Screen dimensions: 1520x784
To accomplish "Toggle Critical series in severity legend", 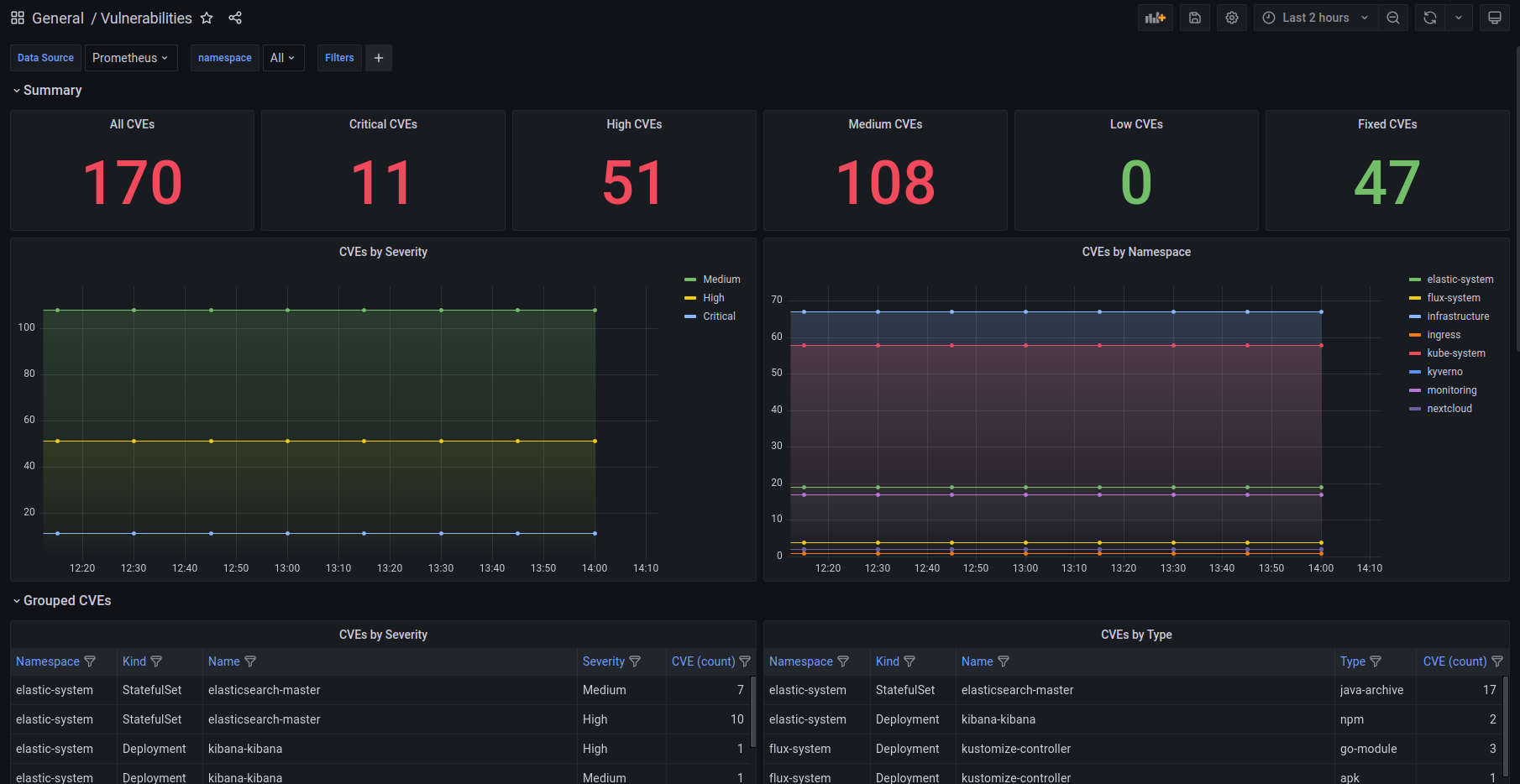I will click(x=719, y=316).
